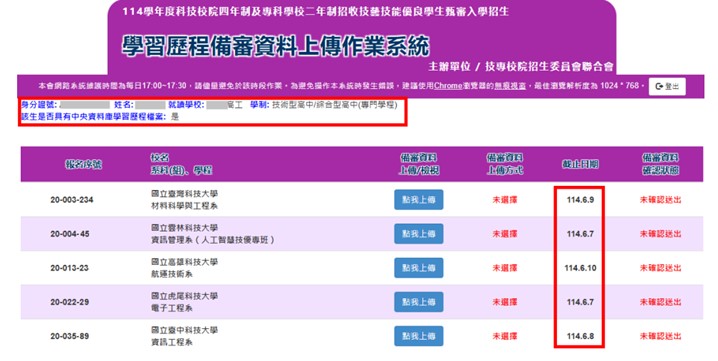Click the 學習歷程備審資料上傳作業系統 title

(276, 46)
